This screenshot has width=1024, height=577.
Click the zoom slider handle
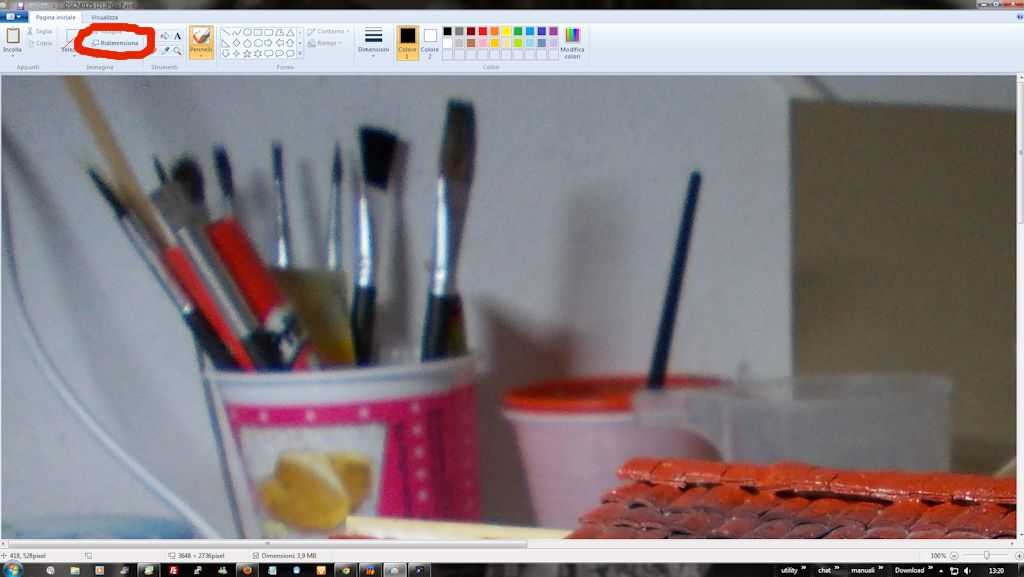click(x=986, y=555)
